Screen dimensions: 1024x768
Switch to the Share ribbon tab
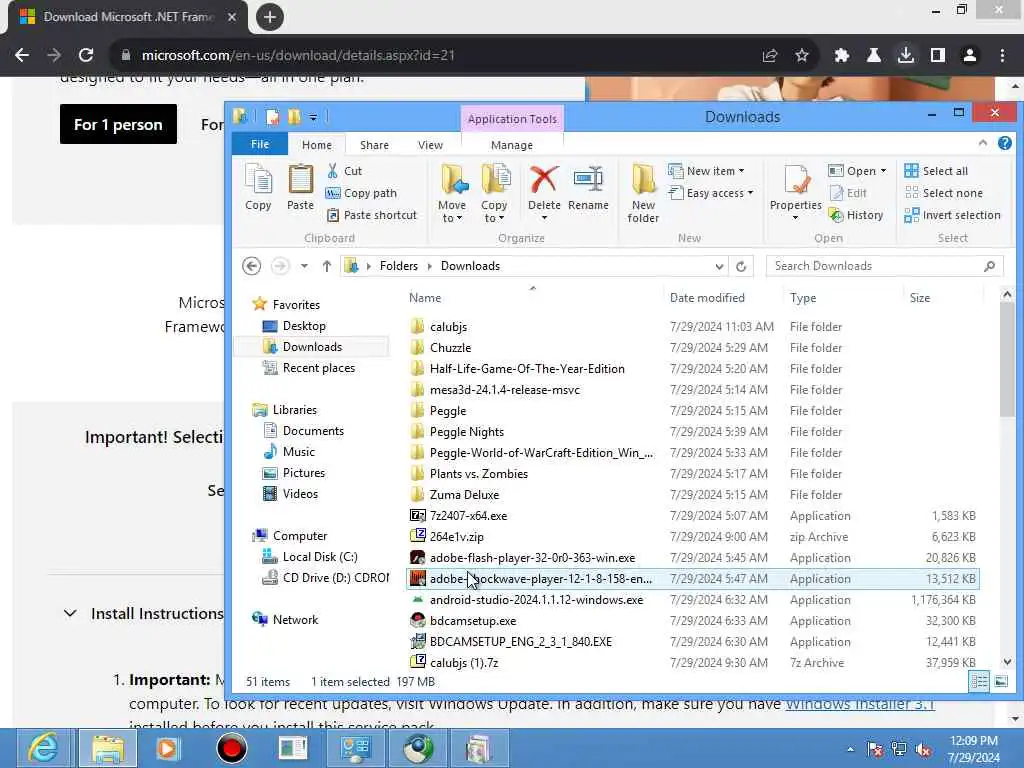tap(374, 145)
